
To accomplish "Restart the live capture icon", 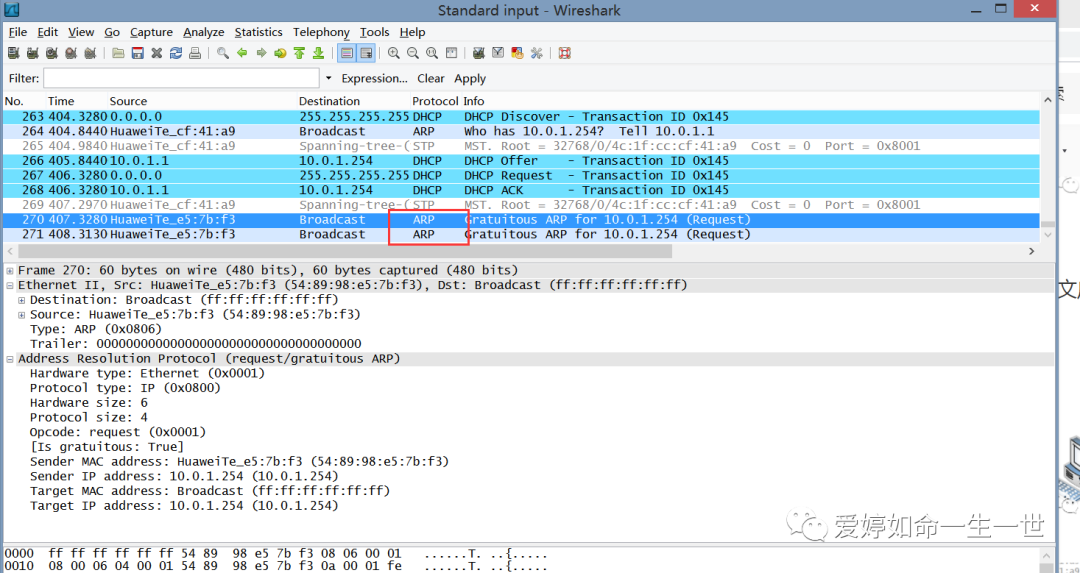I will pyautogui.click(x=90, y=53).
